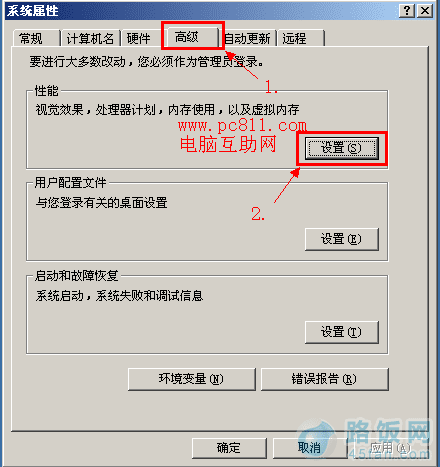Confirm changes with 确定 button

[x=229, y=448]
